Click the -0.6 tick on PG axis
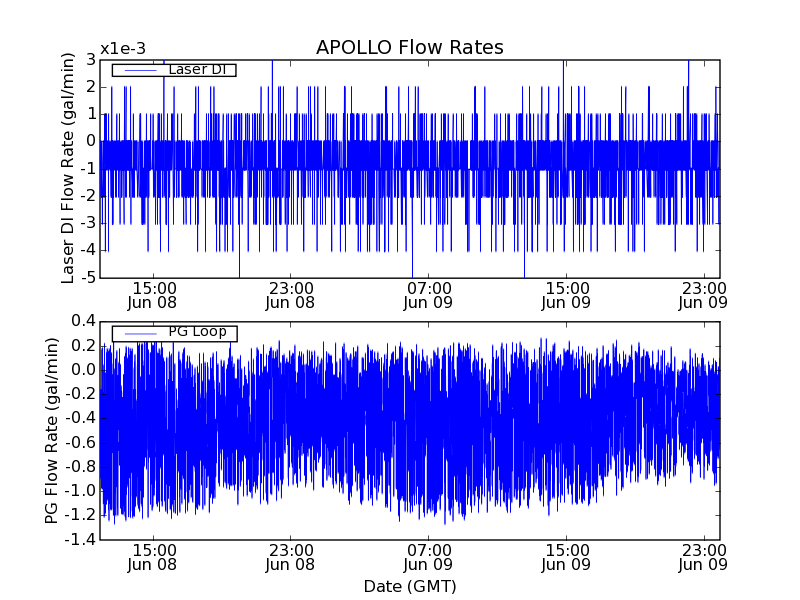The width and height of the screenshot is (800, 600). pyautogui.click(x=80, y=442)
